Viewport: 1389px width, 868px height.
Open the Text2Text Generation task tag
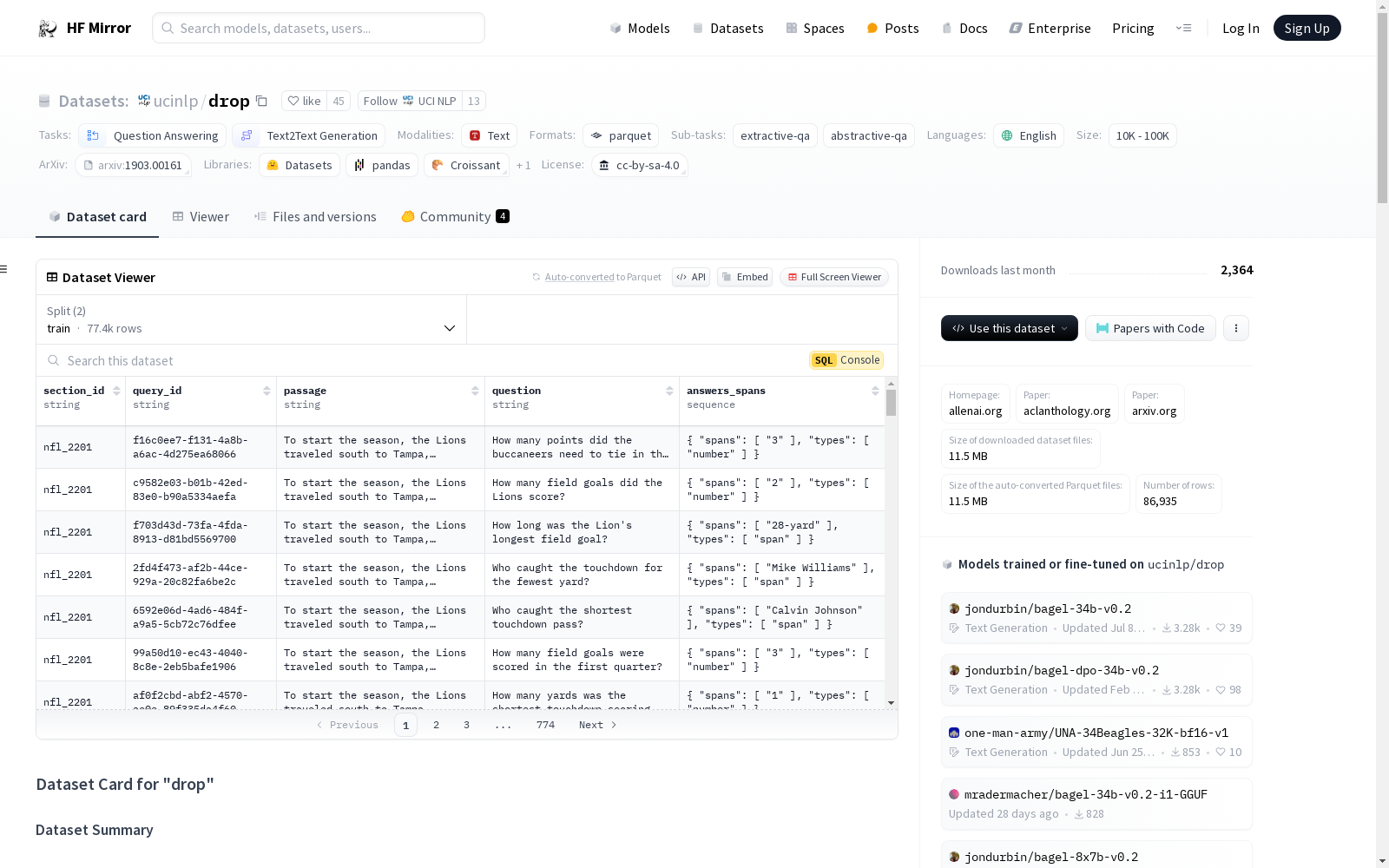(309, 135)
